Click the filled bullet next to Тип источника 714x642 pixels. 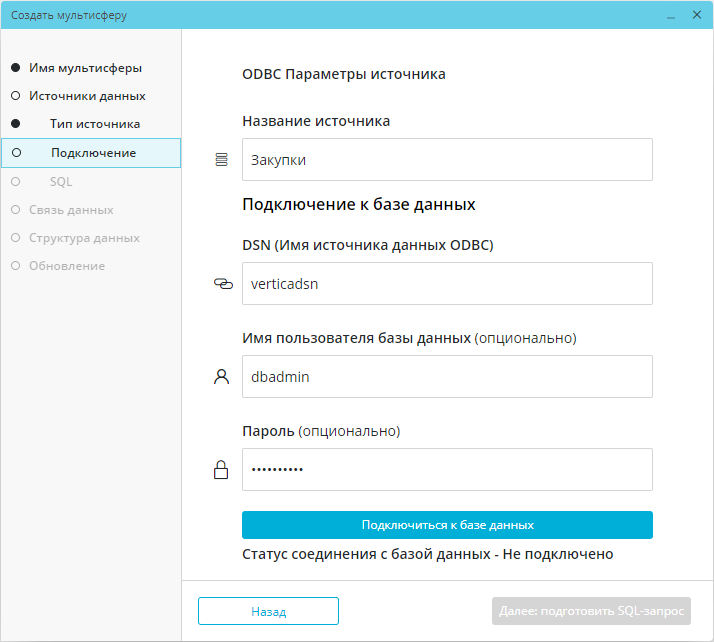[15, 123]
